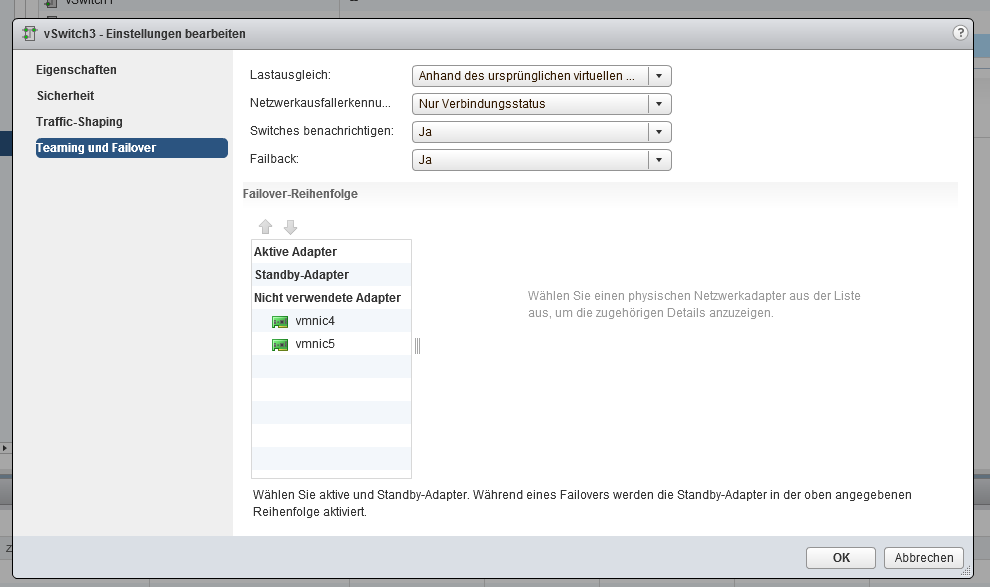The height and width of the screenshot is (587, 990).
Task: Click the Aktive Adapter list header
Action: tap(295, 252)
